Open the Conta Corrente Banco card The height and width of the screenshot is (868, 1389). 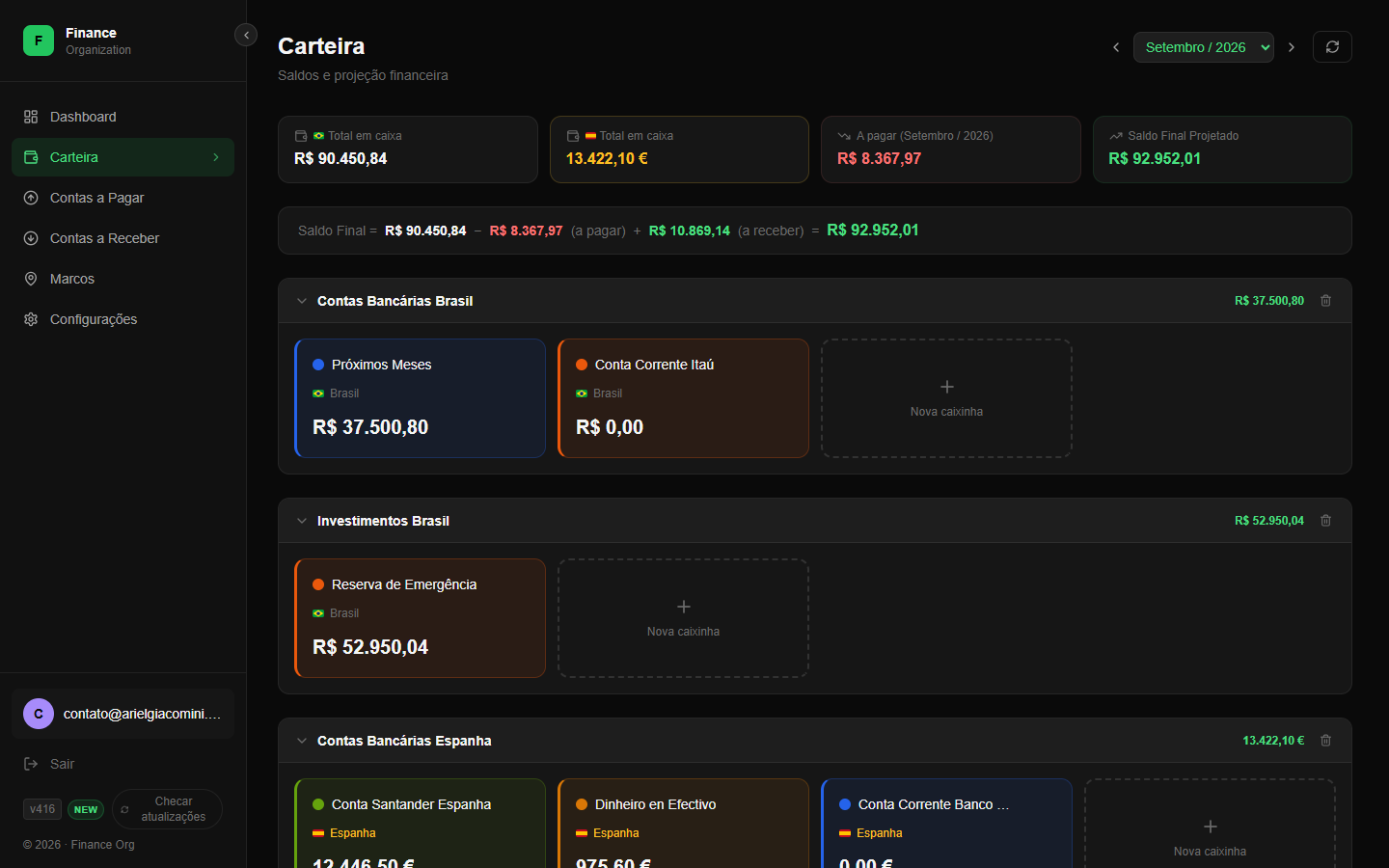946,824
